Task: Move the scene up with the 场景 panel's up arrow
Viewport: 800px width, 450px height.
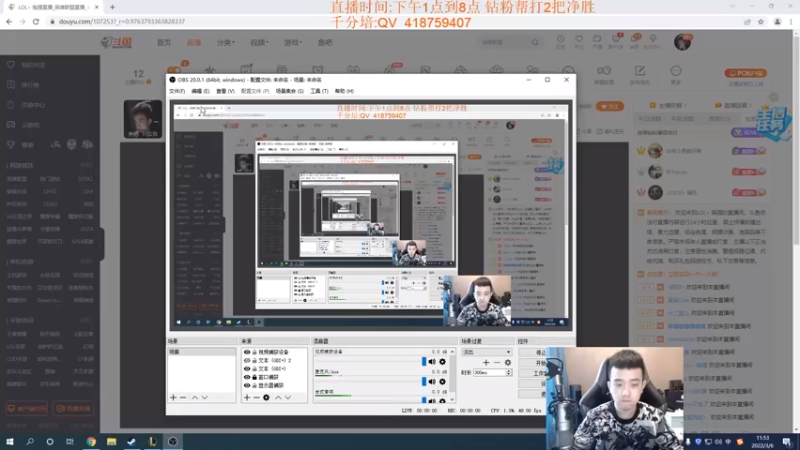Action: (x=194, y=397)
